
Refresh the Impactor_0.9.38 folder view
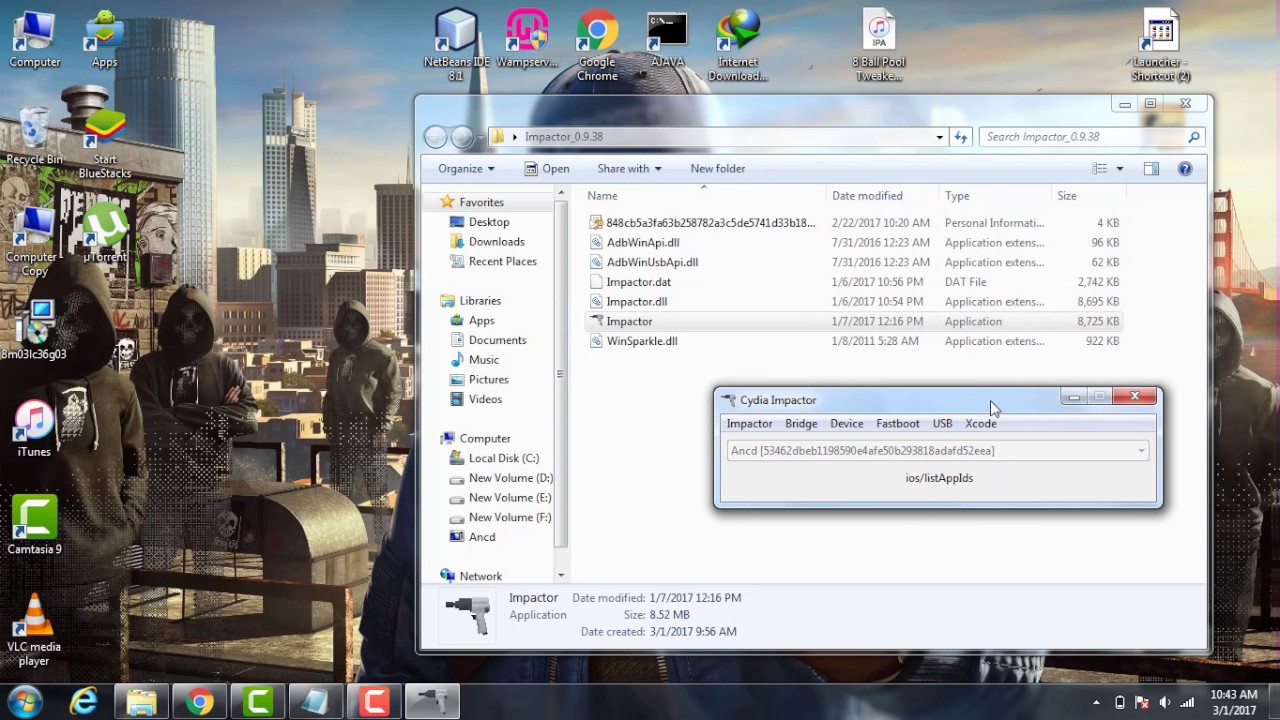coord(961,137)
